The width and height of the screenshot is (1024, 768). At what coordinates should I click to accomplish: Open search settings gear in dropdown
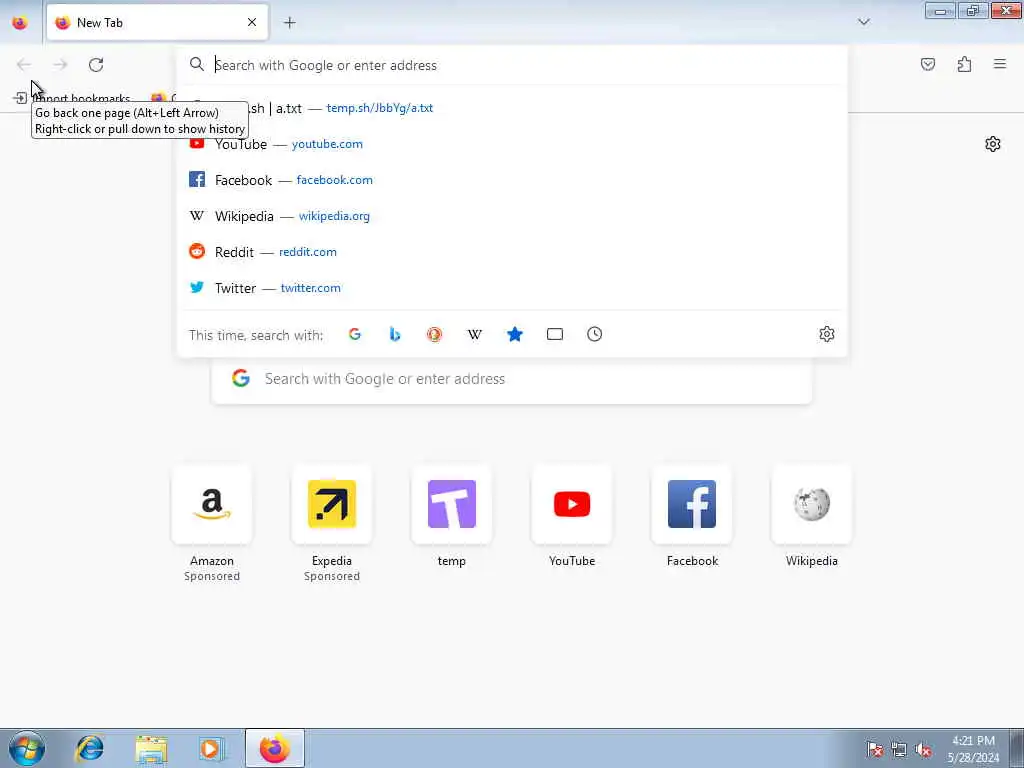pos(827,334)
